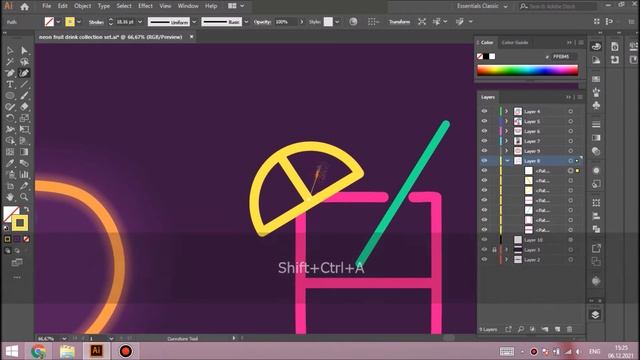Delete selection with Layers trash icon
Screen dimensions: 640x360
pyautogui.click(x=570, y=329)
